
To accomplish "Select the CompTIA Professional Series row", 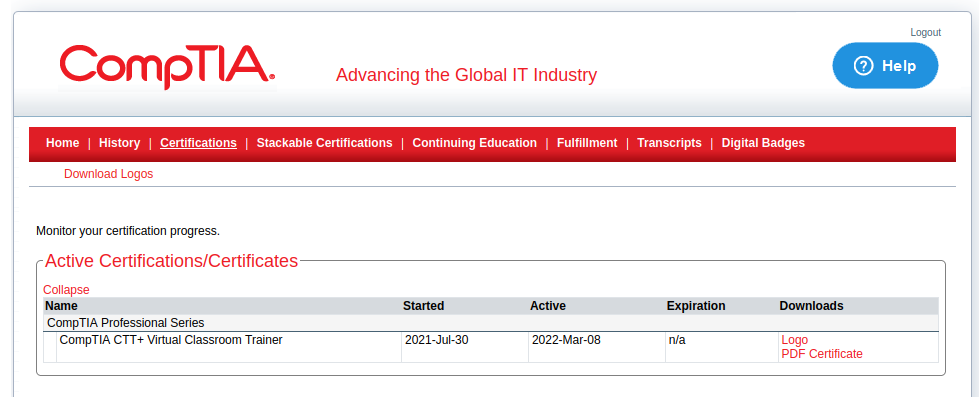I will click(491, 323).
